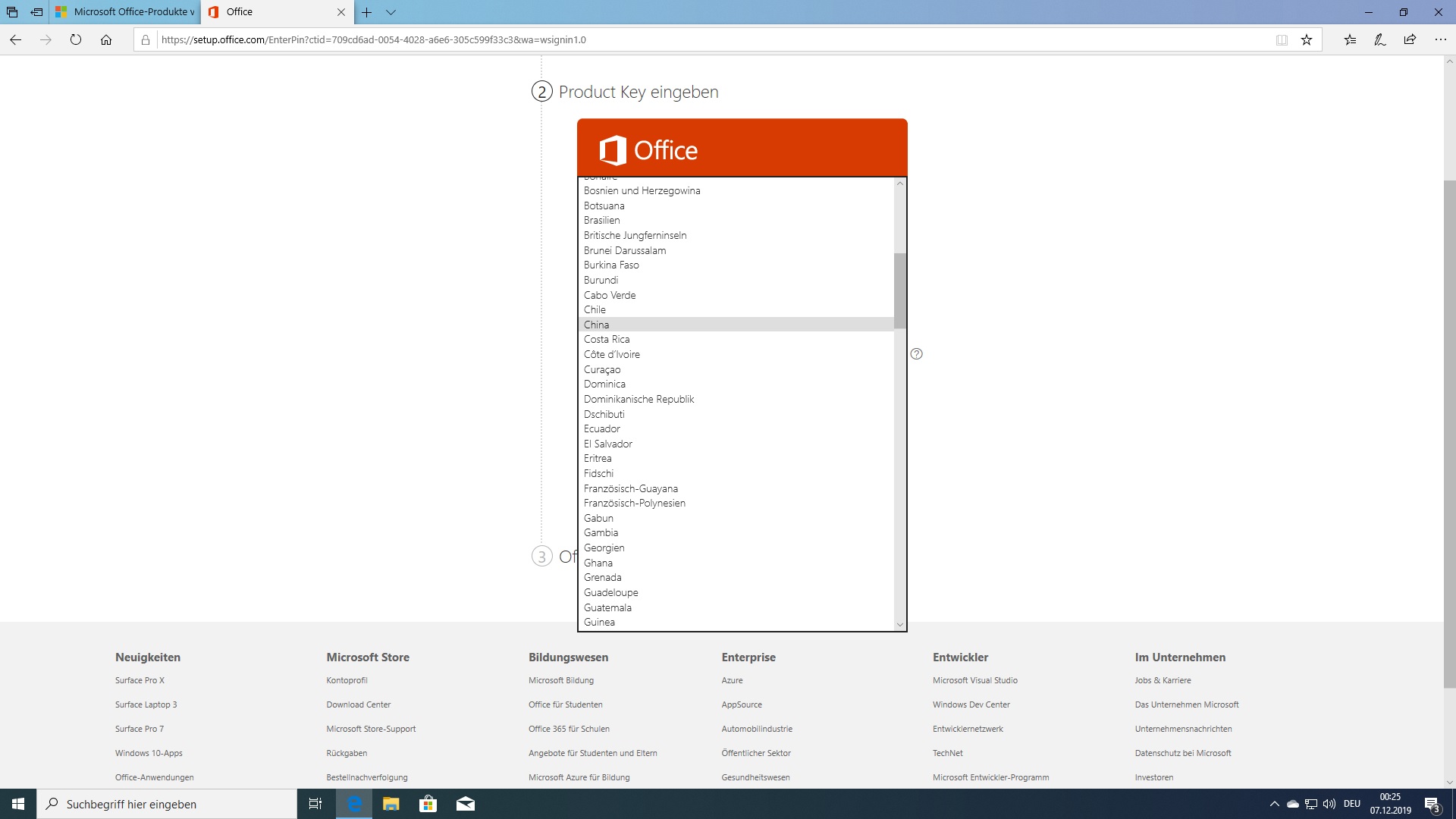
Task: Open the Microsoft Store taskbar icon
Action: [x=428, y=804]
